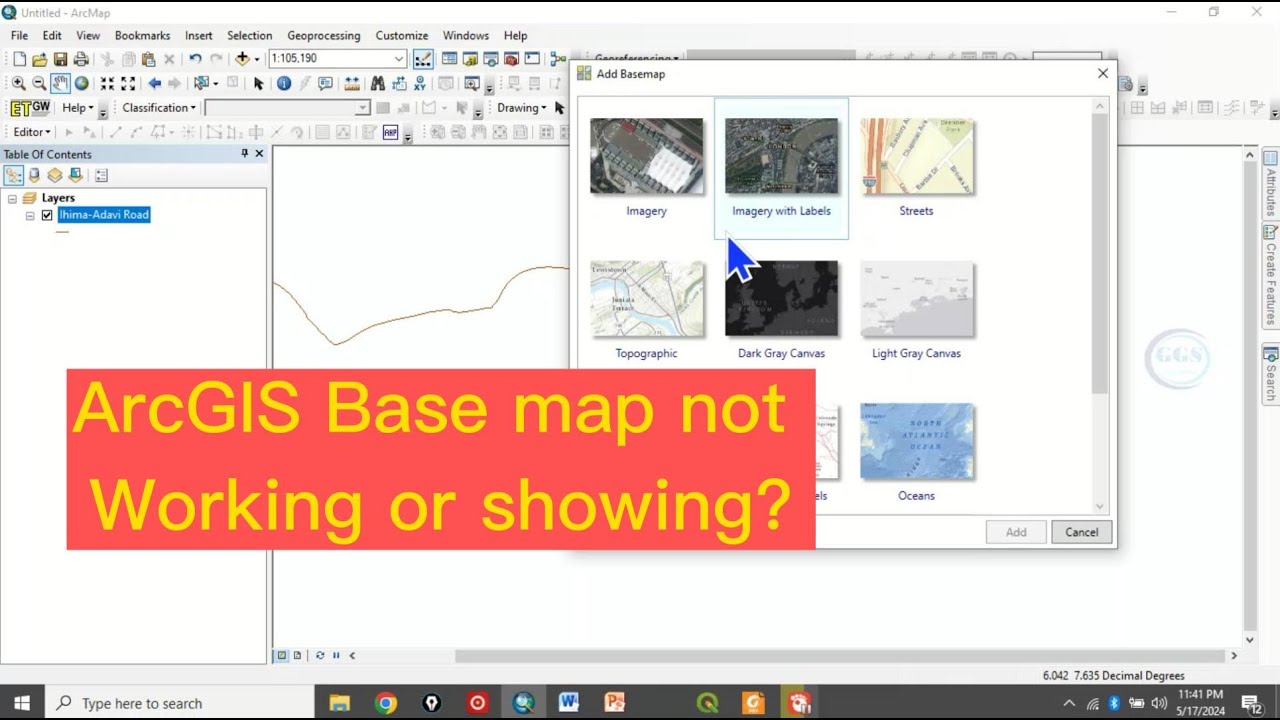Screen dimensions: 1280x720
Task: Click Cancel in Add Basemap dialog
Action: pyautogui.click(x=1081, y=532)
